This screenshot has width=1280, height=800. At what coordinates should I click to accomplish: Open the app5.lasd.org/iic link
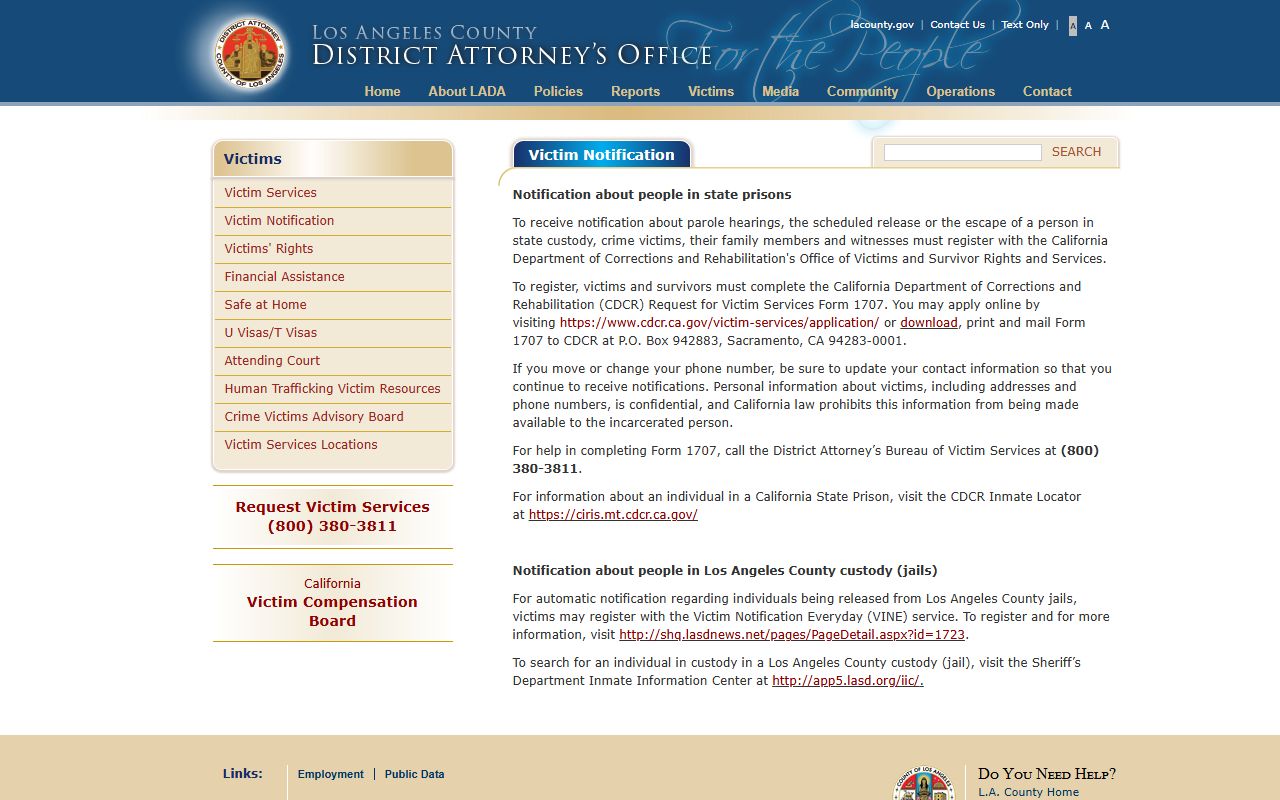pos(848,681)
